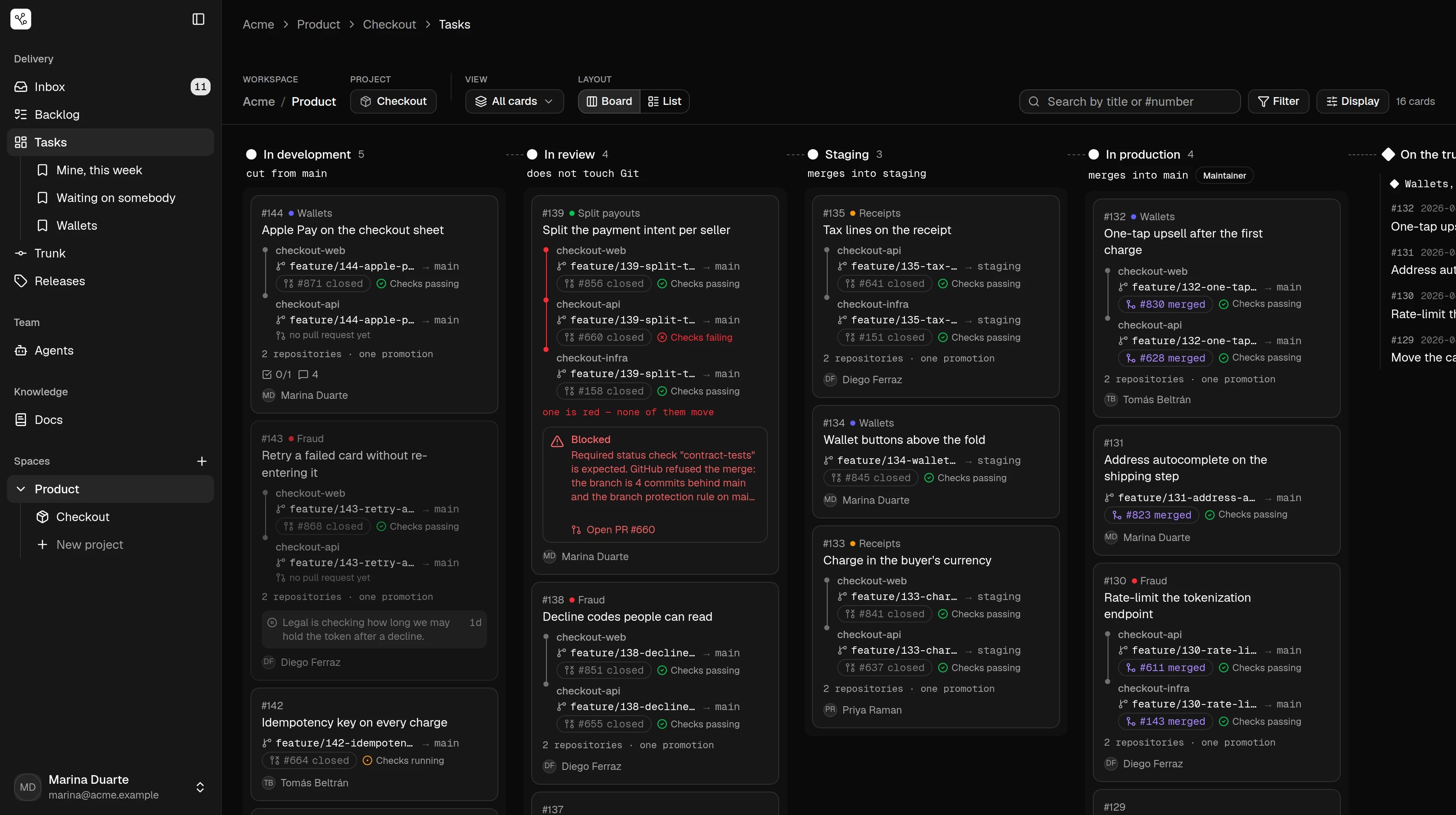Collapse the Product space chevron
This screenshot has height=815, width=1456.
click(x=21, y=489)
